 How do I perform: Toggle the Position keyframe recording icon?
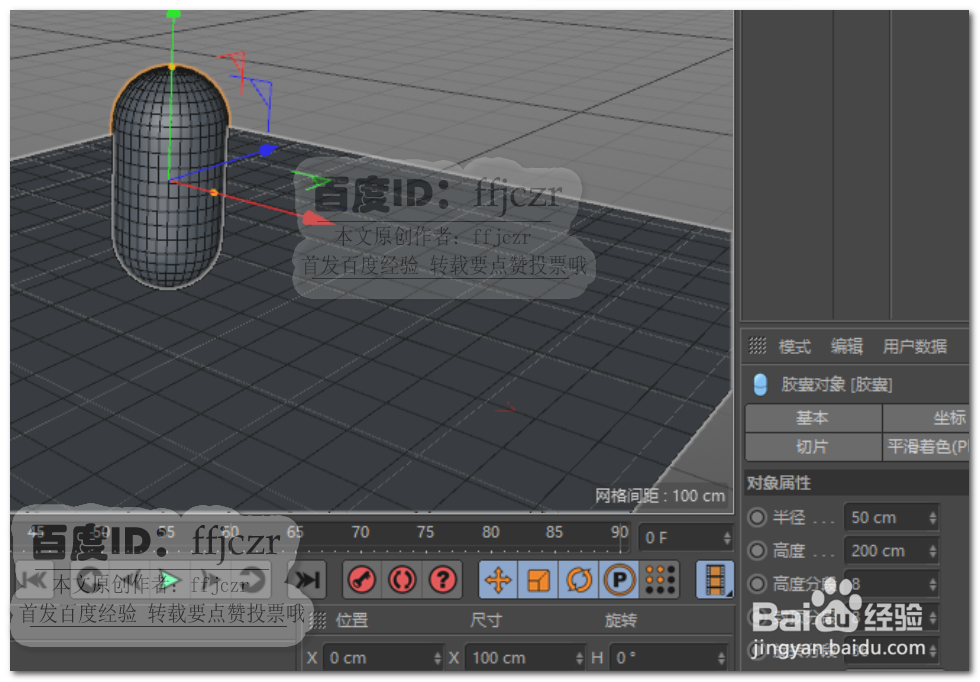click(498, 580)
